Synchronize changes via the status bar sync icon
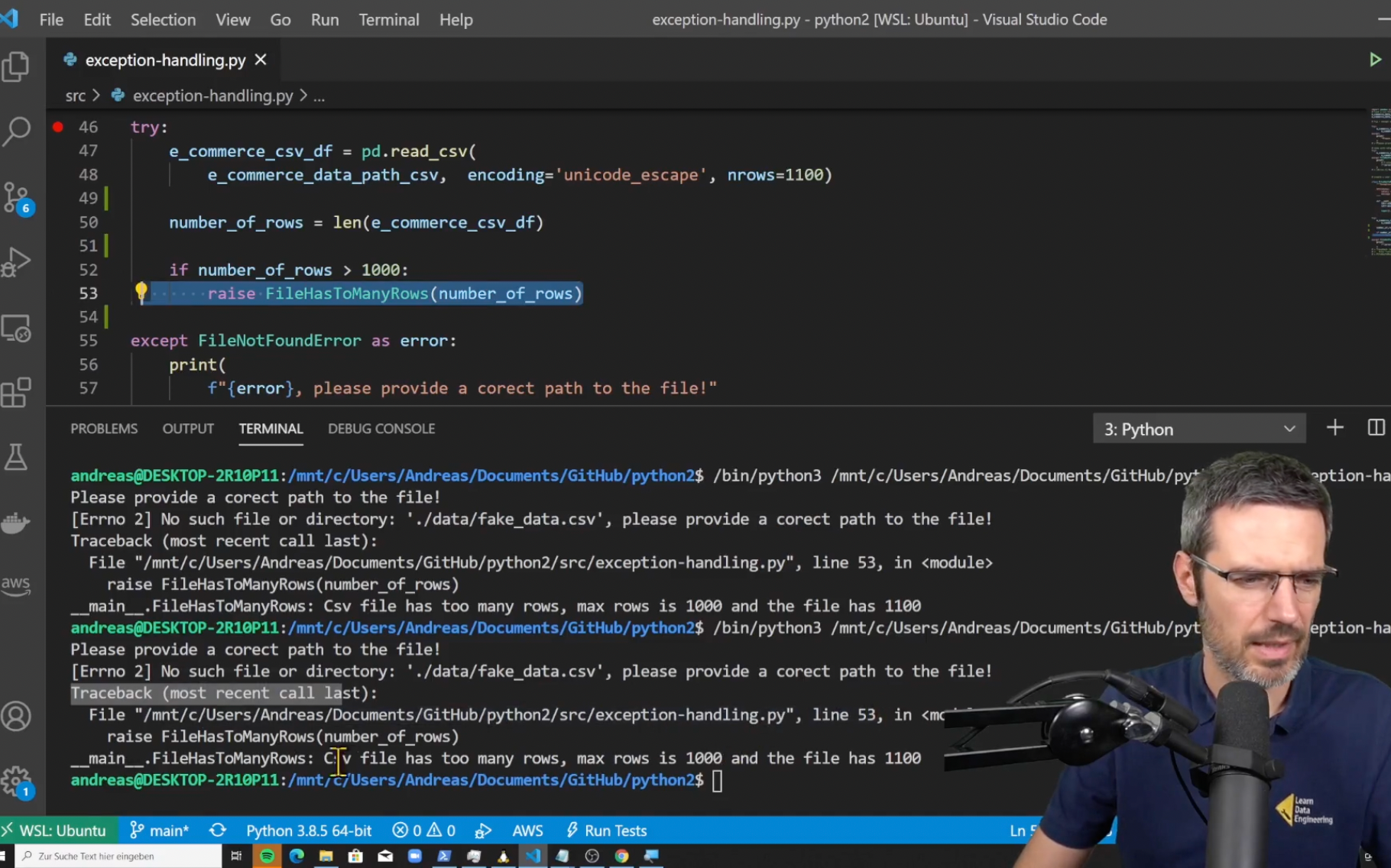Screen dimensions: 1391x868 [218, 831]
